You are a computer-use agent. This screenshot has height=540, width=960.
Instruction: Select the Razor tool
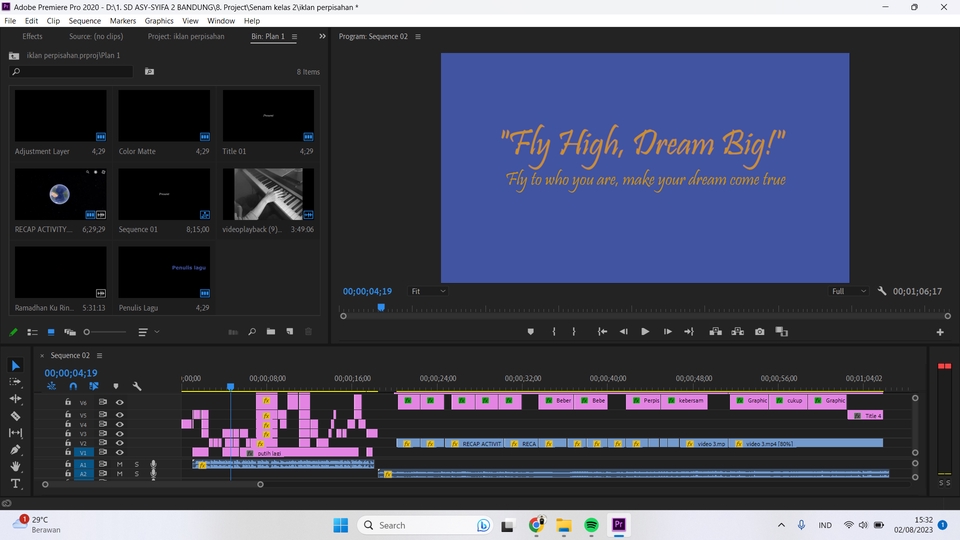pos(15,416)
